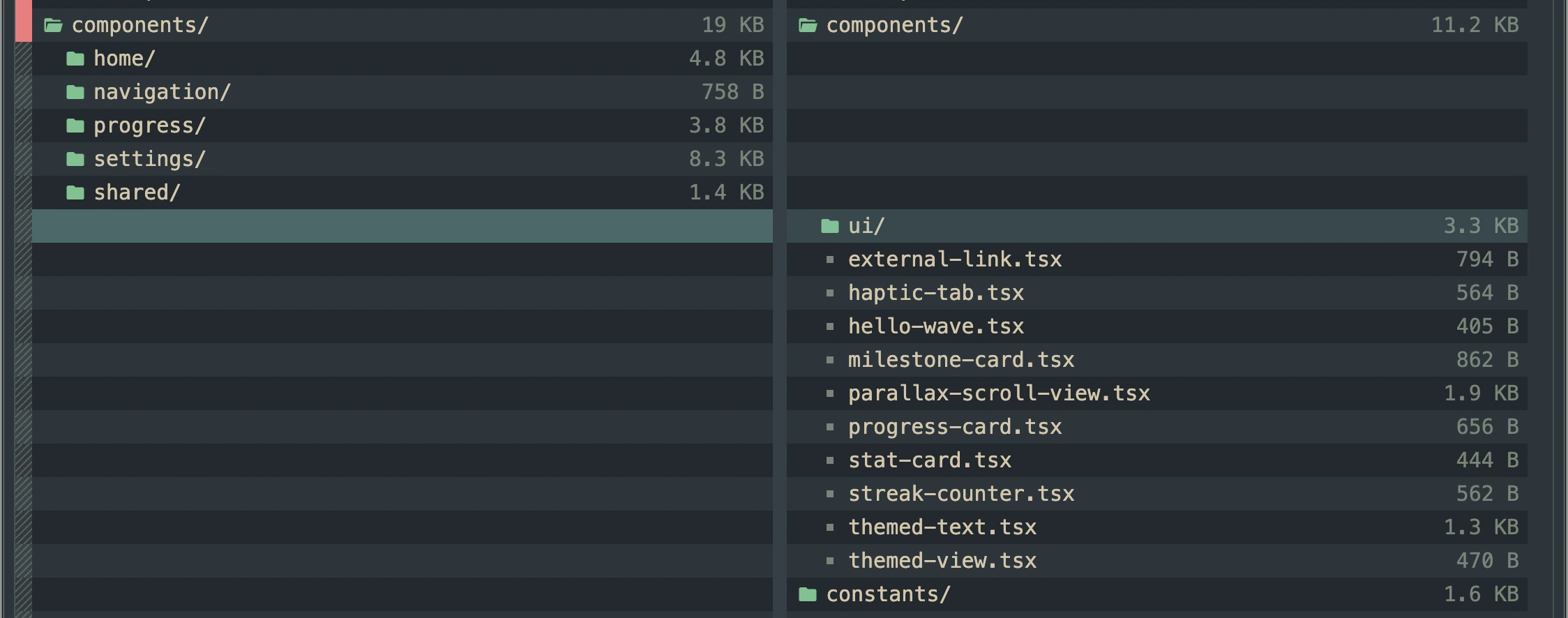Click the open folder icon of left components/
This screenshot has width=1568, height=618.
[x=54, y=26]
